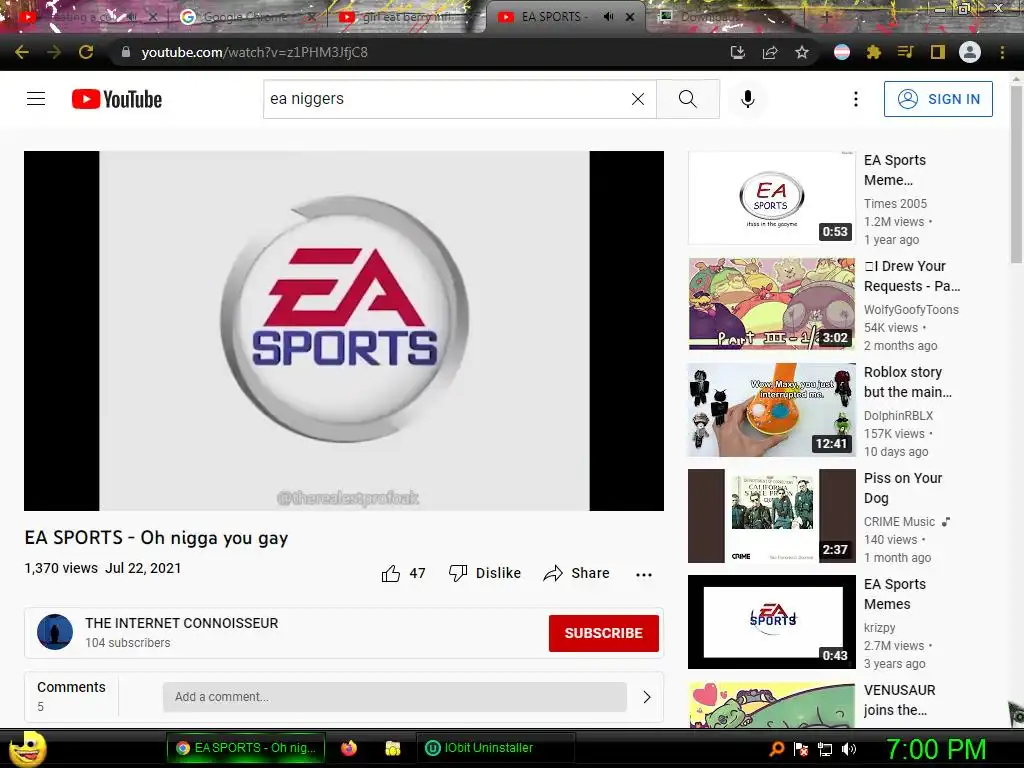Open Chrome three-dot main menu
Image resolution: width=1024 pixels, height=768 pixels.
click(1002, 52)
